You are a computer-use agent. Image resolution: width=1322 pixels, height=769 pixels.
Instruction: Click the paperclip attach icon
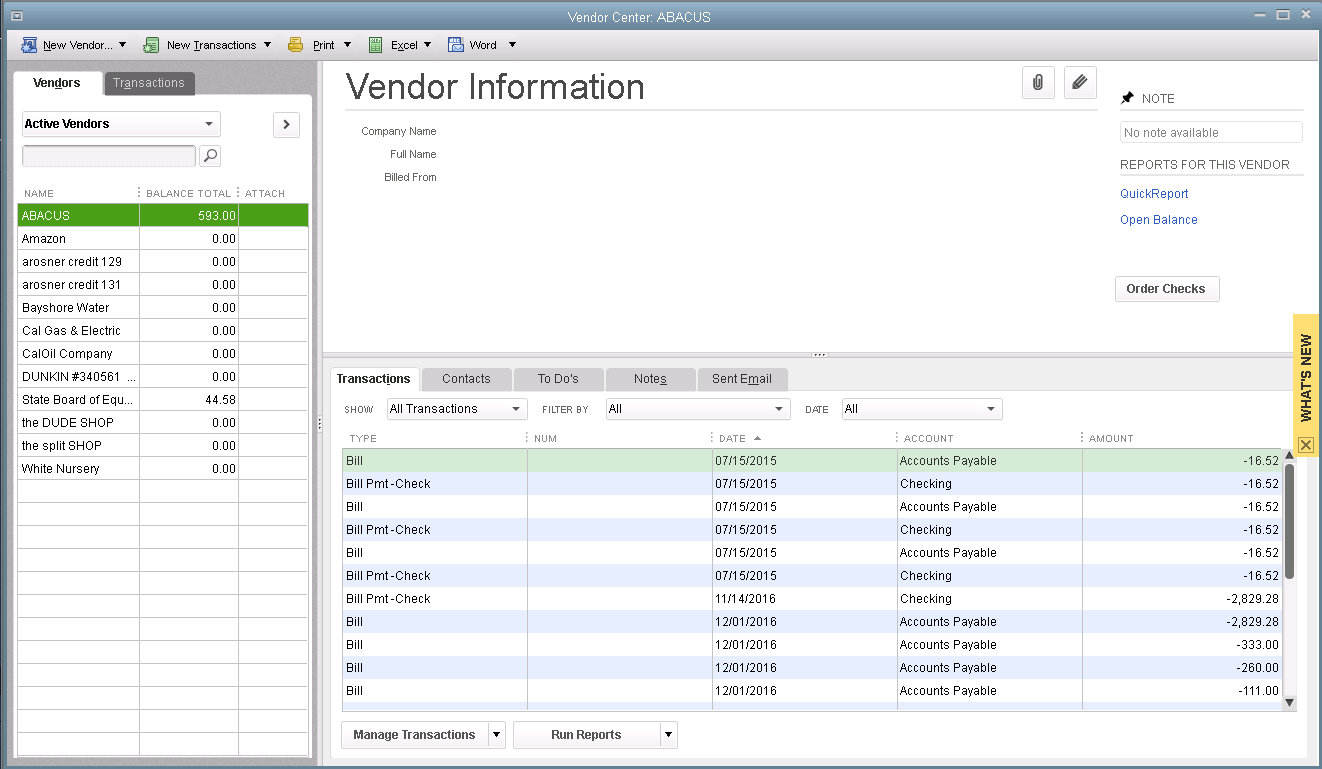[1038, 83]
